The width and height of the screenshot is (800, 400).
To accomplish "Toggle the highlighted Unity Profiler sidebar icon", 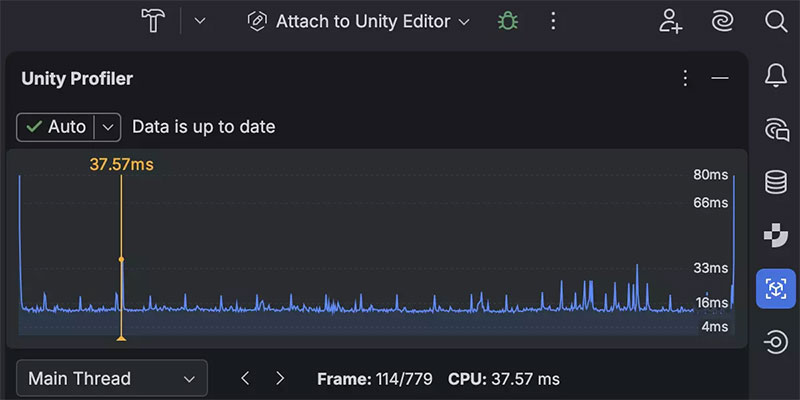I will [775, 289].
